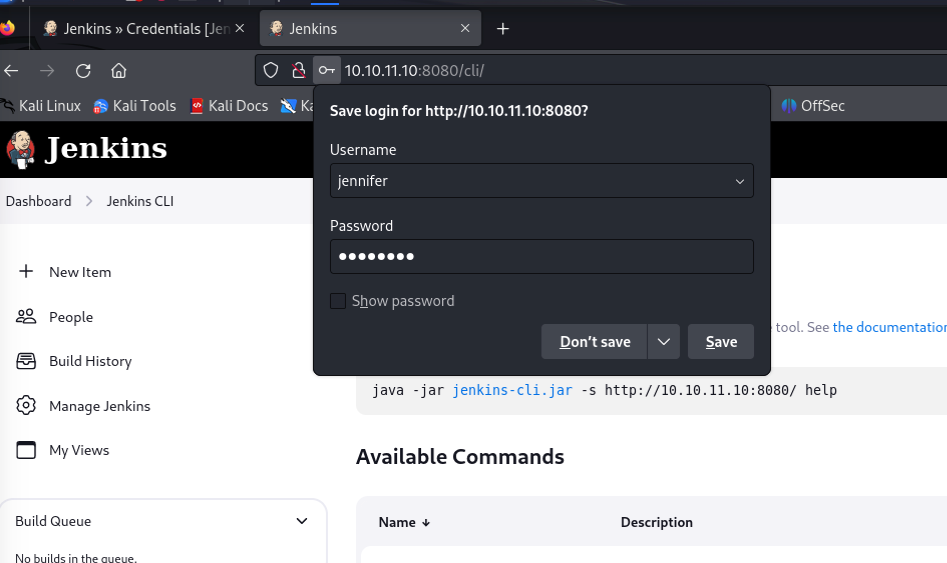Click the Available Commands heading
947x563 pixels.
[x=460, y=457]
